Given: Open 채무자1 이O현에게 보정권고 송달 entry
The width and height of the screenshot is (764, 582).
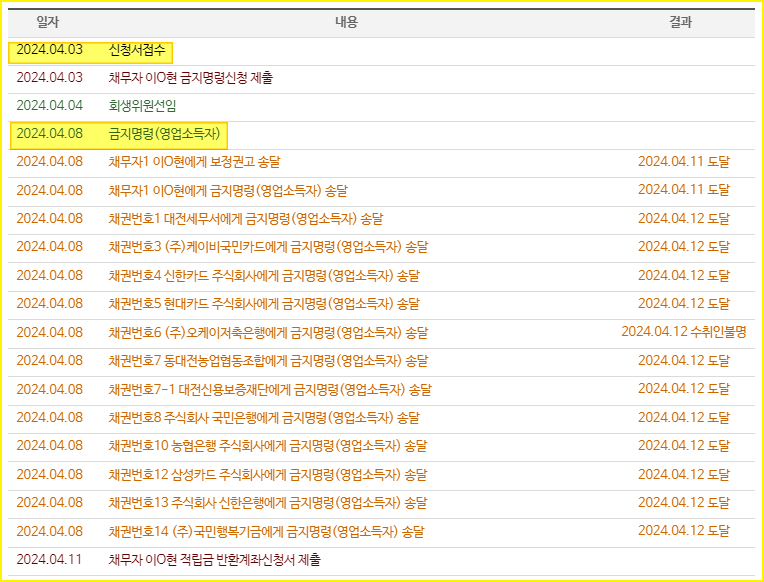Looking at the screenshot, I should [x=194, y=162].
